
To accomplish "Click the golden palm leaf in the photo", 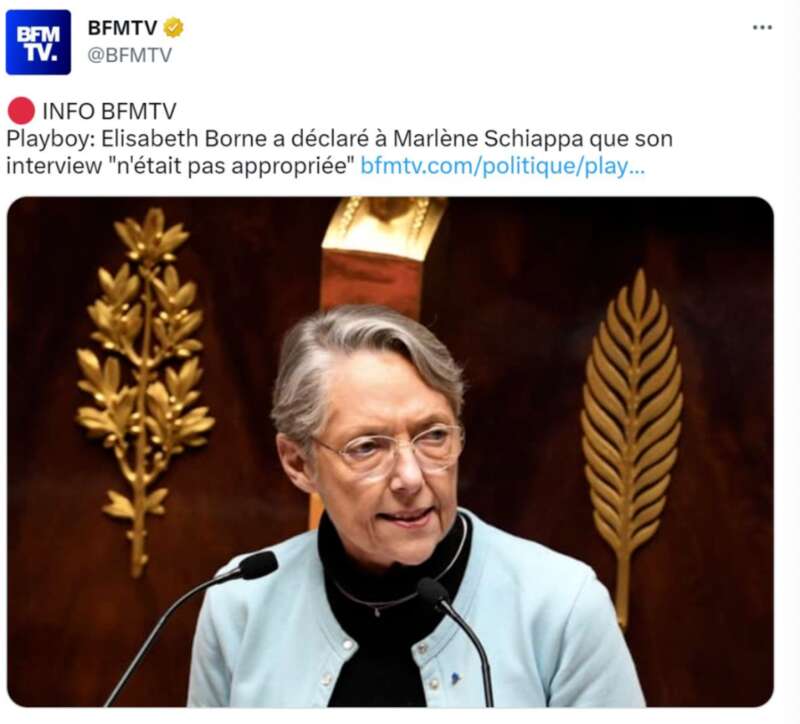I will pyautogui.click(x=632, y=446).
